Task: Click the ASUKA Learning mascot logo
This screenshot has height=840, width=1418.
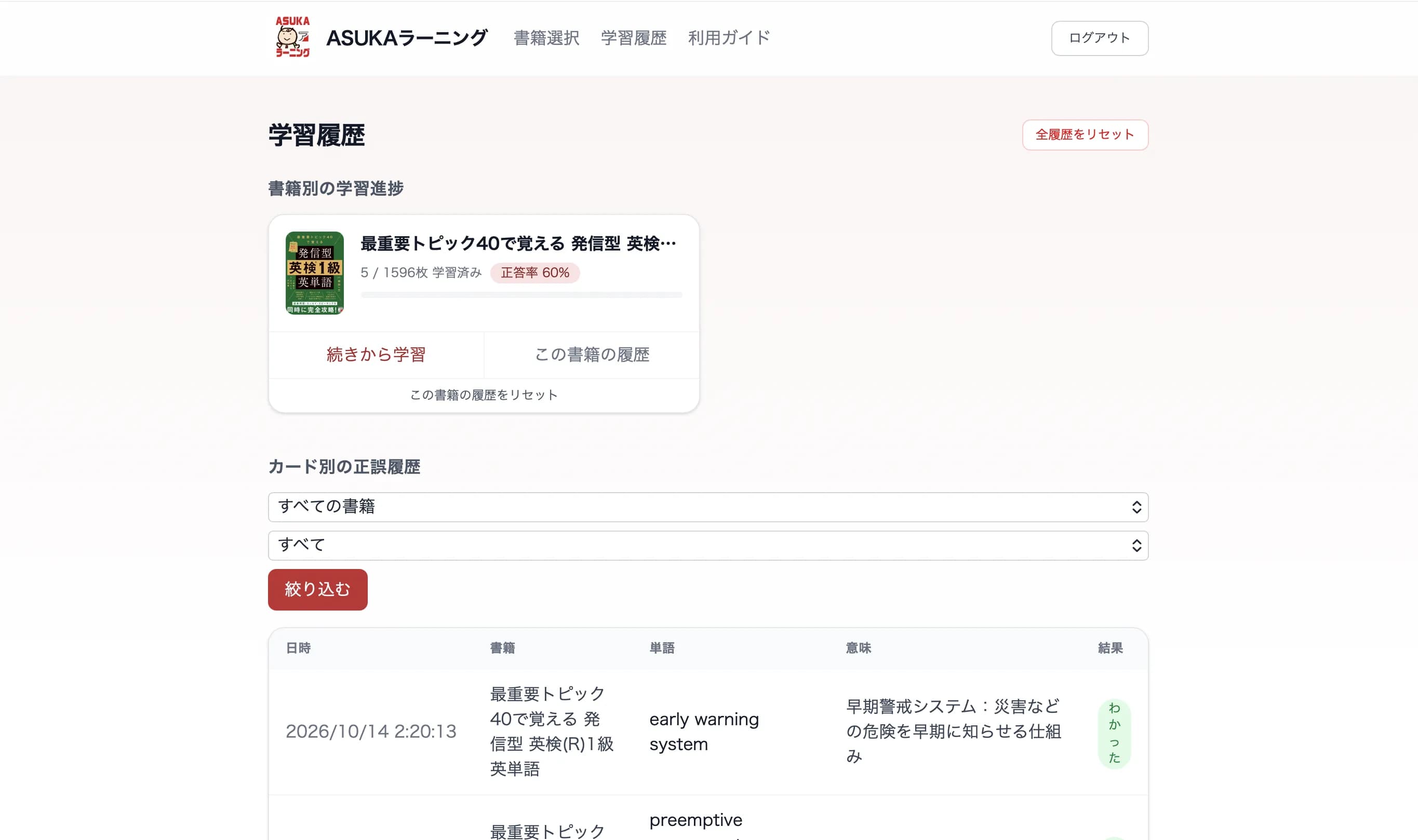Action: (292, 37)
